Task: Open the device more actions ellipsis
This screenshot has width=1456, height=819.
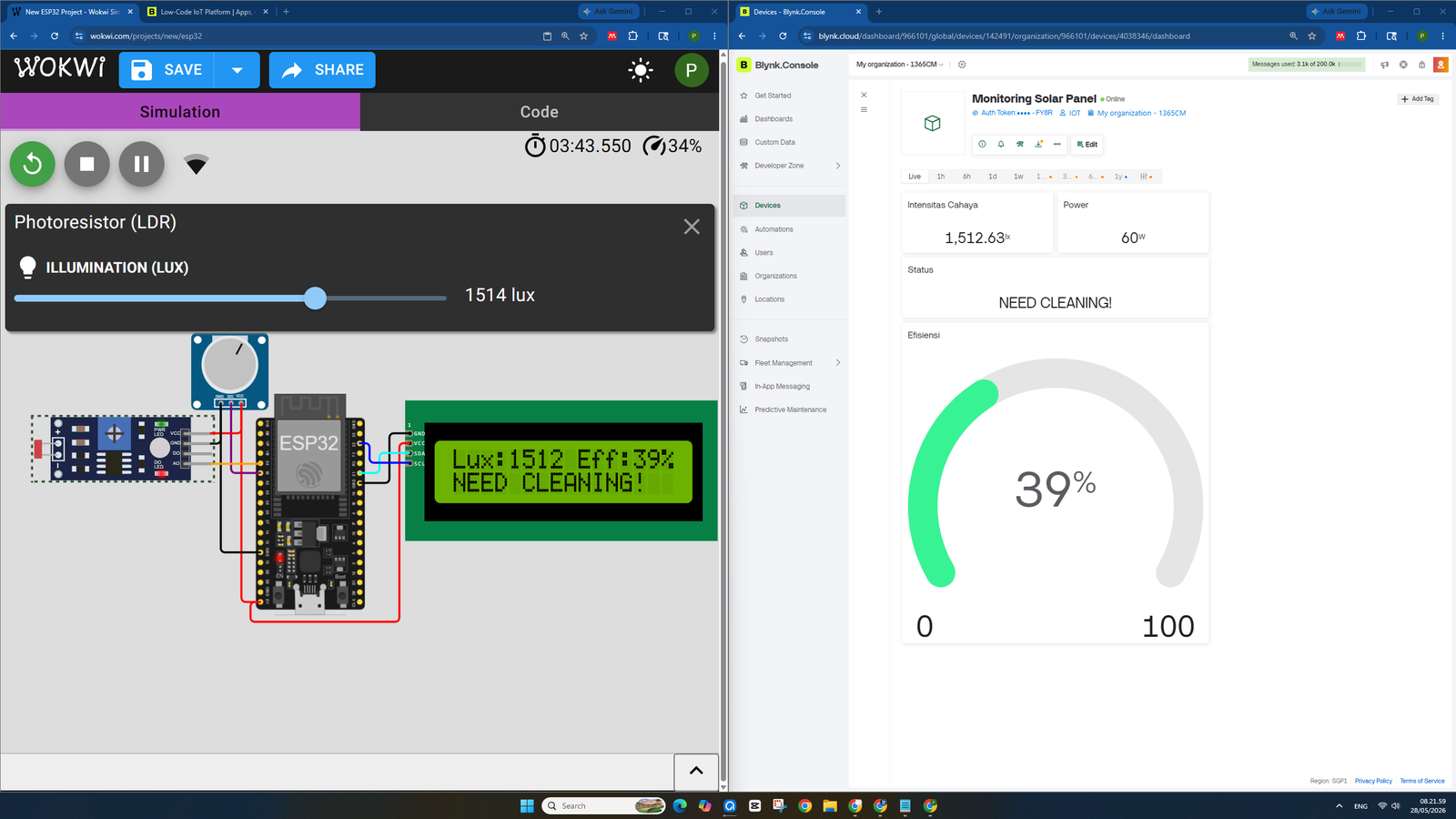Action: (1057, 144)
